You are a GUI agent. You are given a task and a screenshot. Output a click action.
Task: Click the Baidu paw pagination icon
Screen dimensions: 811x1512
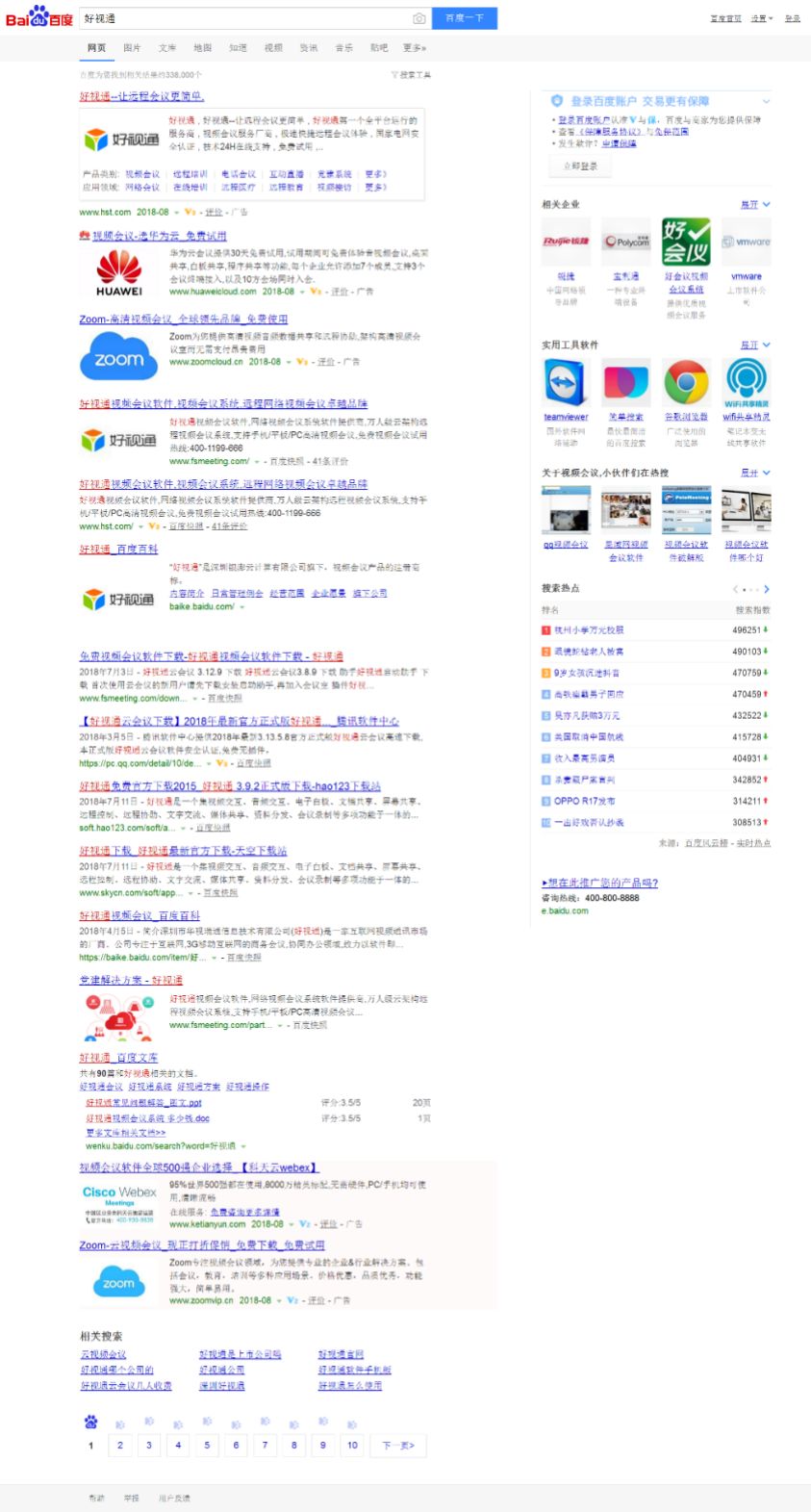click(90, 1422)
